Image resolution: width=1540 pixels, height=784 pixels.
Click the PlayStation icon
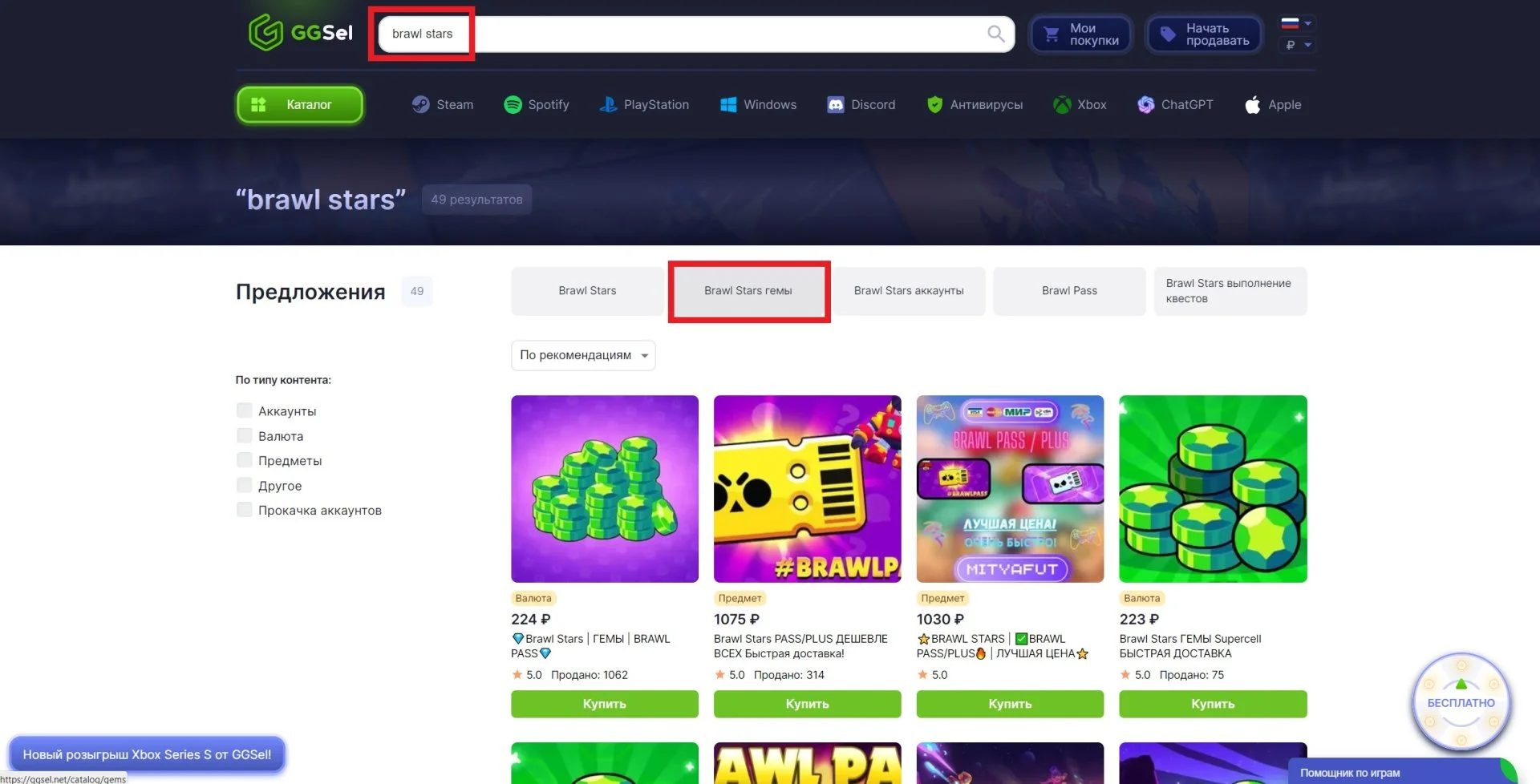tap(608, 105)
